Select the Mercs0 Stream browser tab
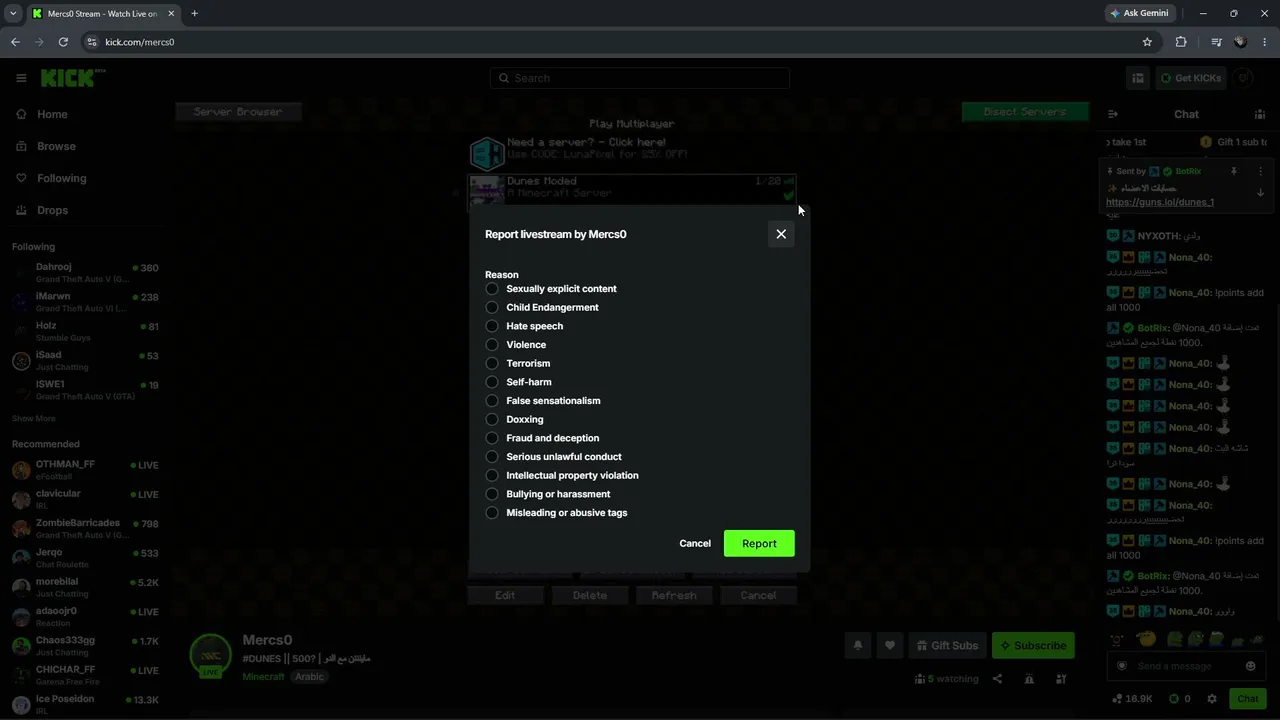 (103, 13)
